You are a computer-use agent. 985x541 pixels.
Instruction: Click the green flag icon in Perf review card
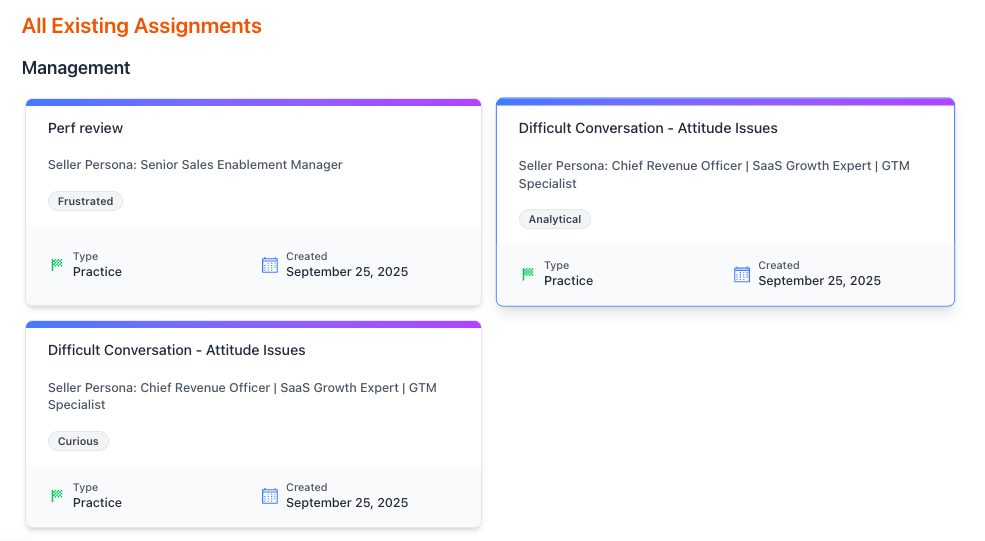coord(57,265)
